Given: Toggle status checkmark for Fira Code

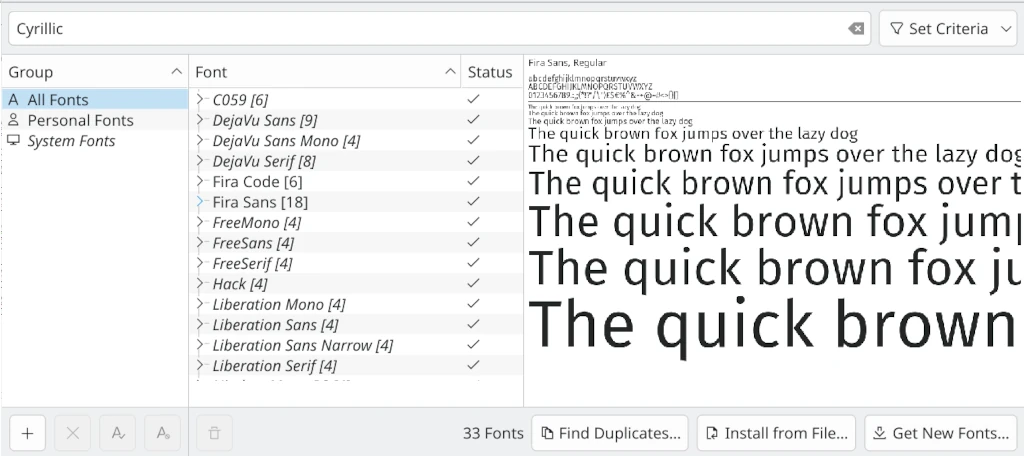Looking at the screenshot, I should [473, 182].
